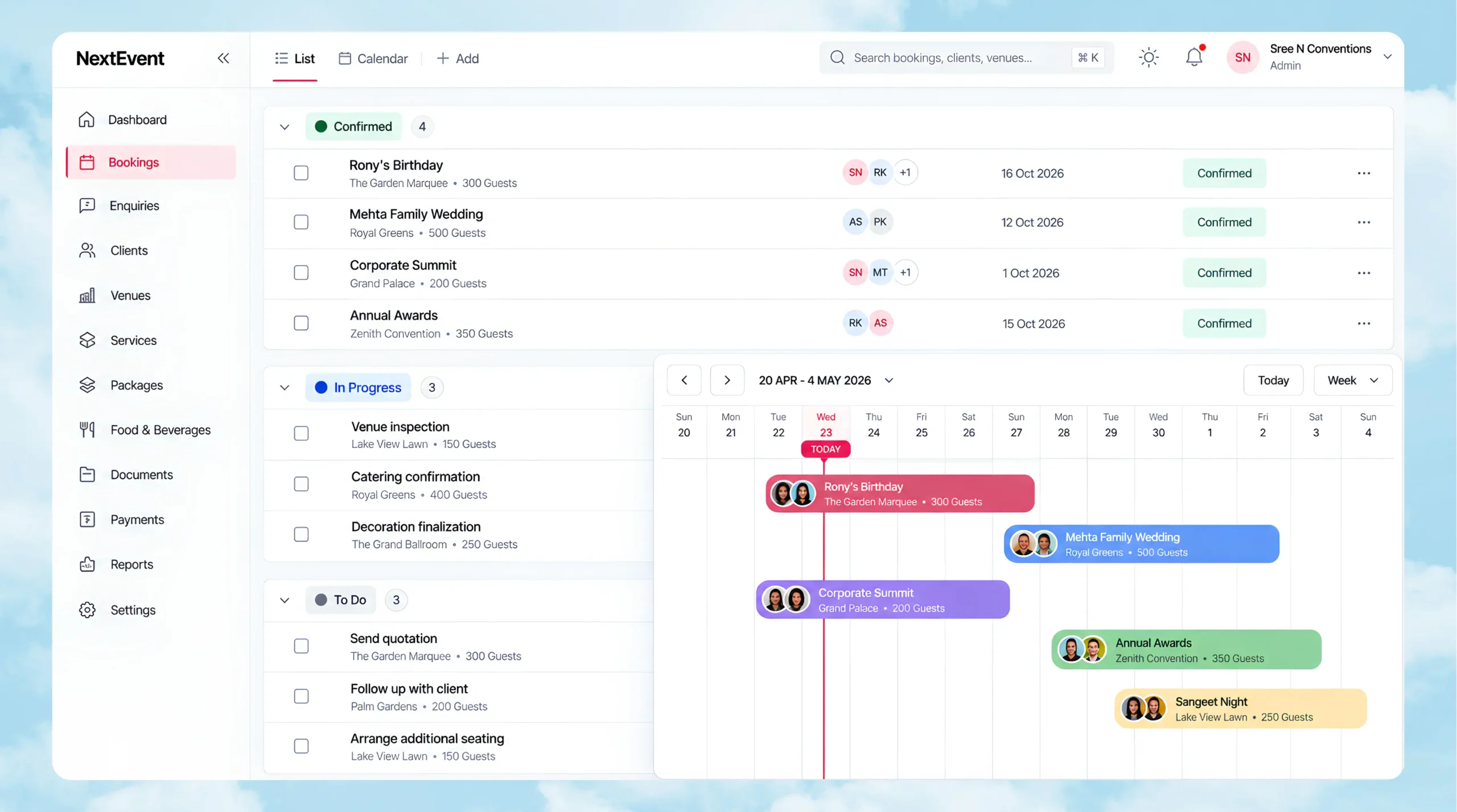Switch to the Calendar tab
This screenshot has height=812, width=1457.
point(373,59)
